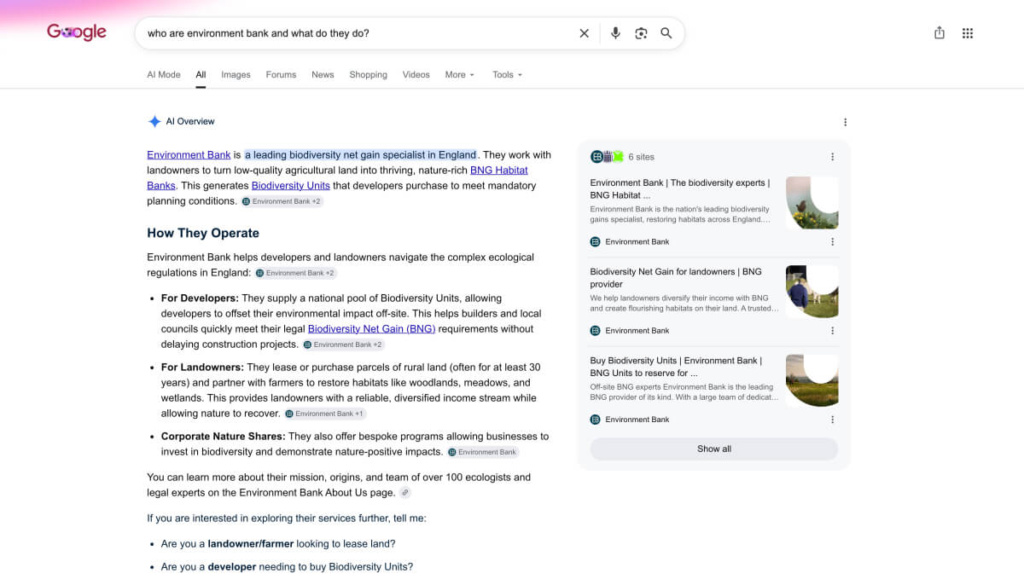This screenshot has width=1024, height=585.
Task: Open the 6 sites panel three-dot menu
Action: point(832,157)
